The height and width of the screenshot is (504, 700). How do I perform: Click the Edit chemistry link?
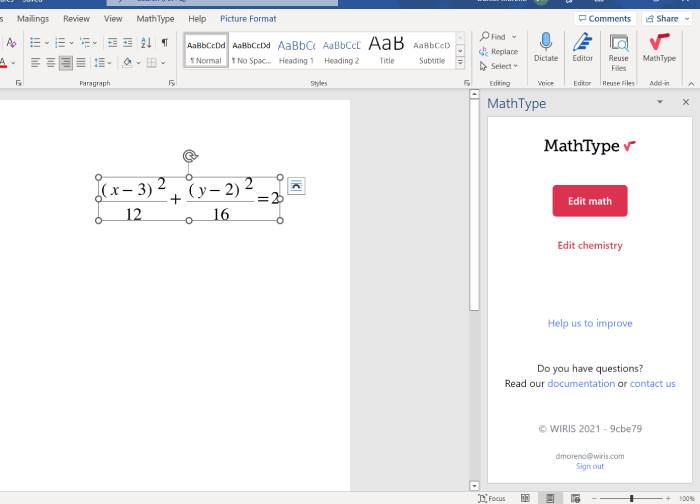pyautogui.click(x=590, y=245)
